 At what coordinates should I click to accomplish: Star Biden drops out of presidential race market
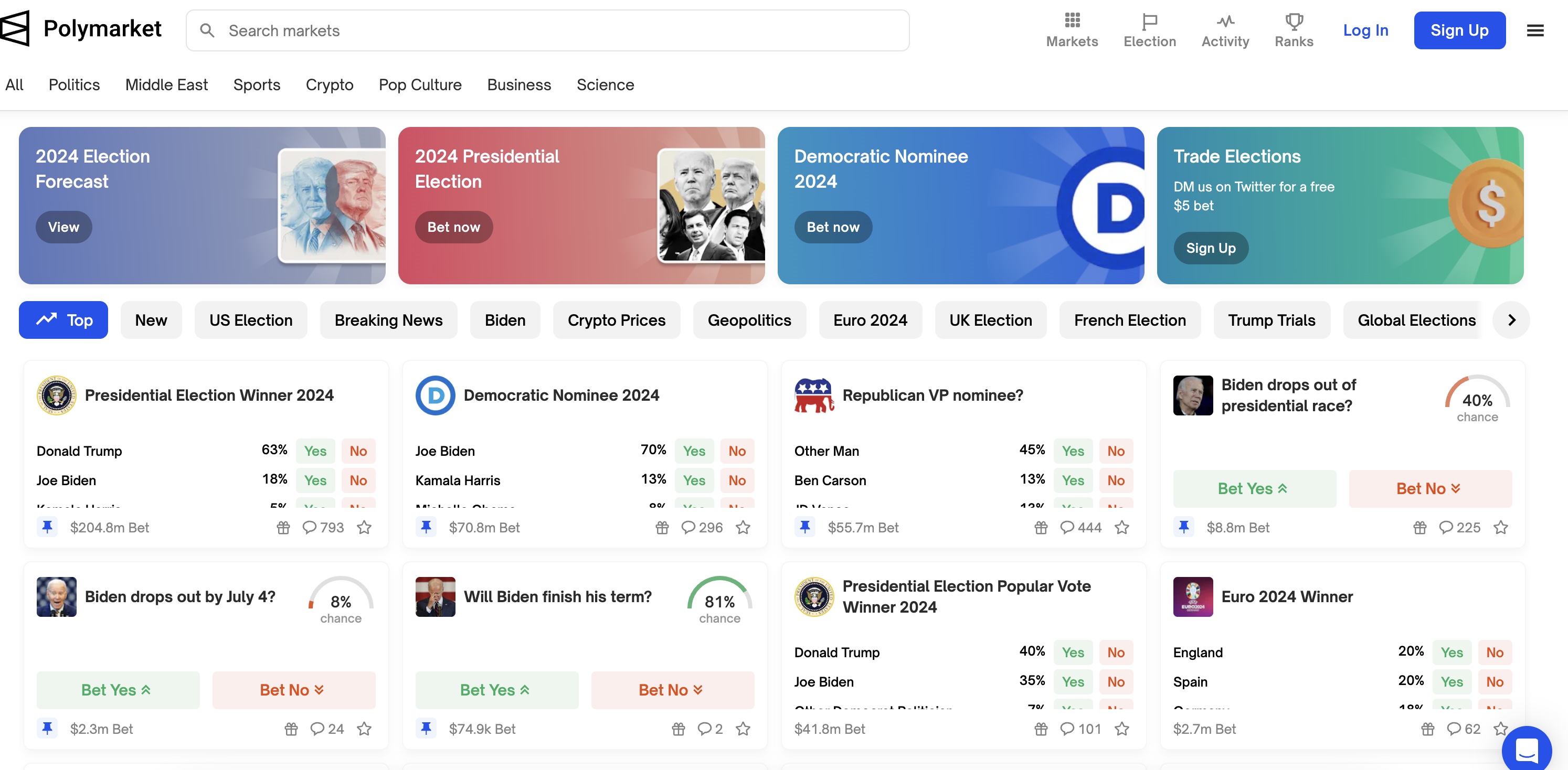(1501, 527)
